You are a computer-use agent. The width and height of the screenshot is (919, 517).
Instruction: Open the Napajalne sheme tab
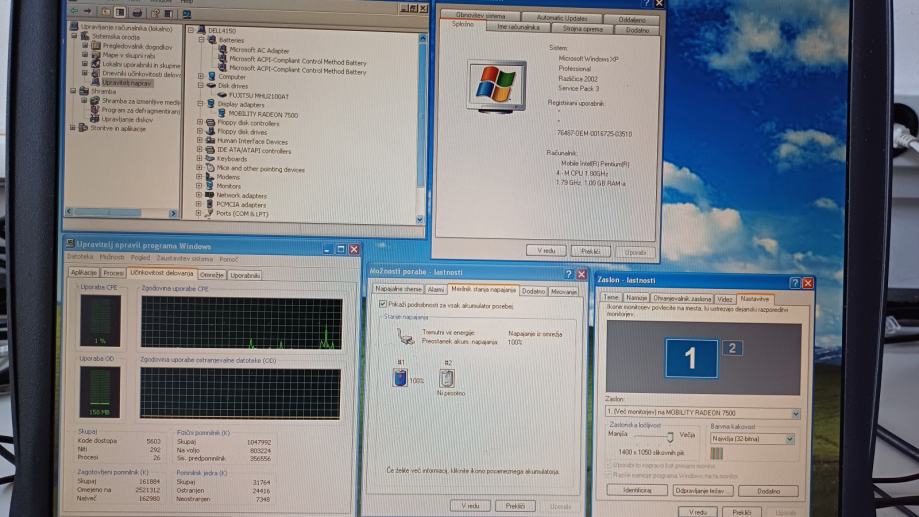point(398,289)
